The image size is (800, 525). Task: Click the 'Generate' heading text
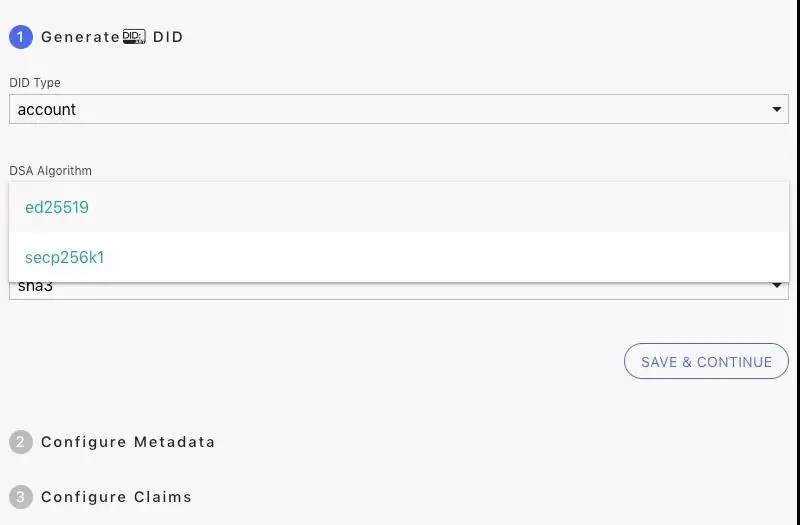click(80, 37)
